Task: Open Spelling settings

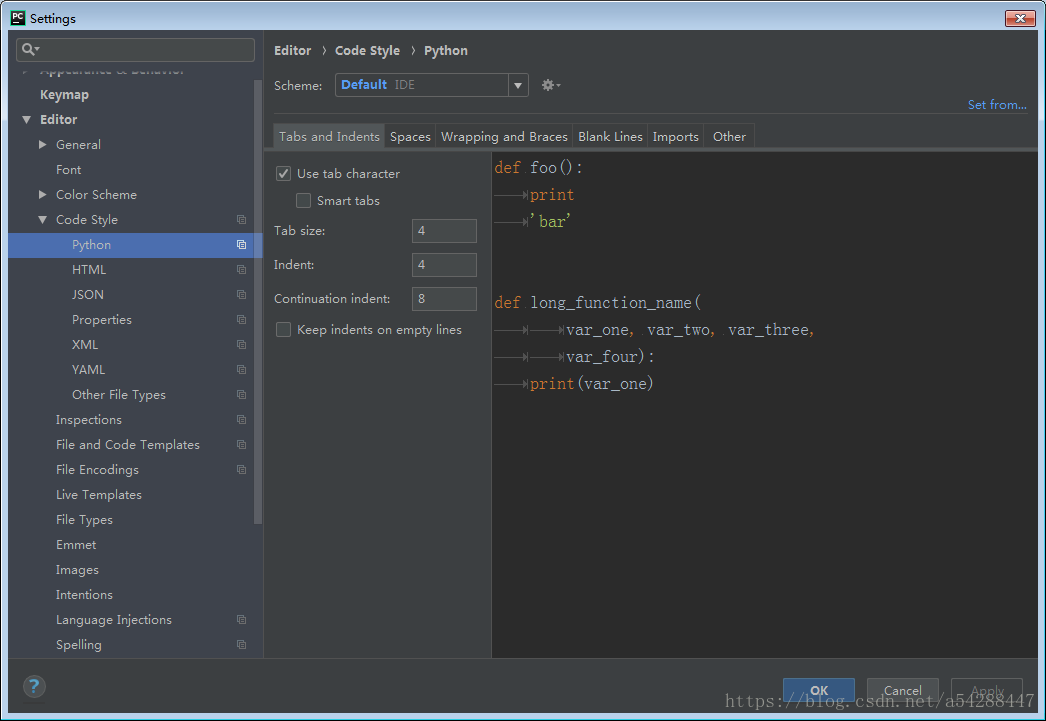Action: 79,645
